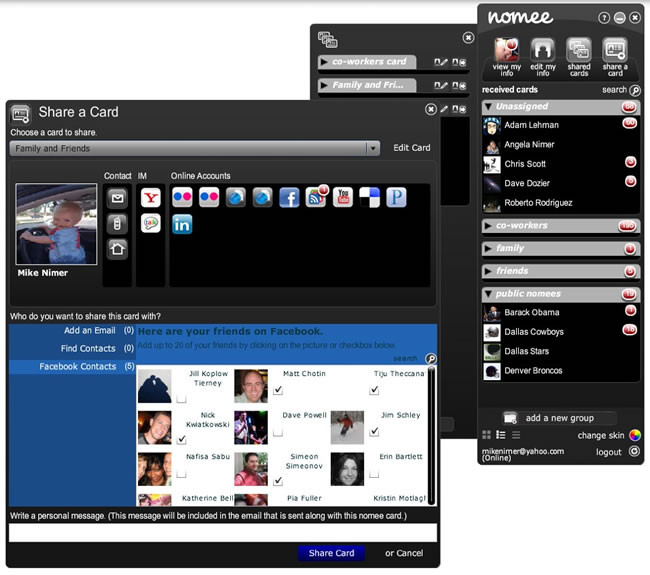
Task: Click the mobile phone contact icon
Action: point(117,224)
